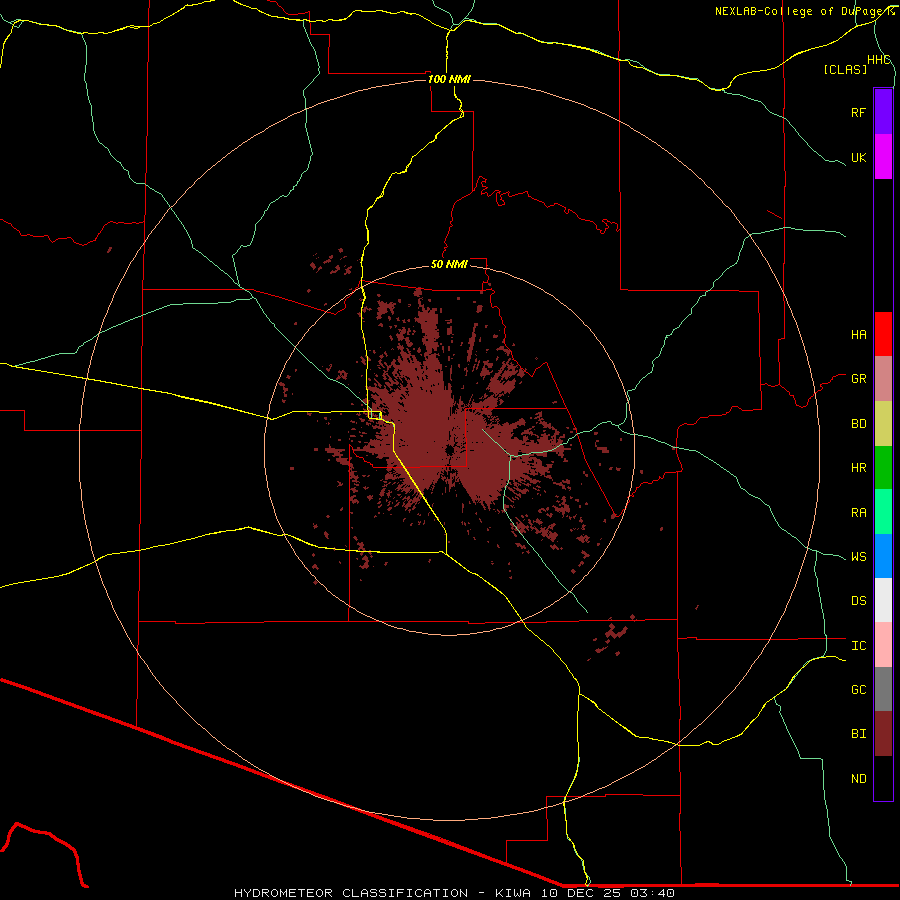Click the WS blue legend swatch
This screenshot has width=900, height=900.
(x=883, y=556)
